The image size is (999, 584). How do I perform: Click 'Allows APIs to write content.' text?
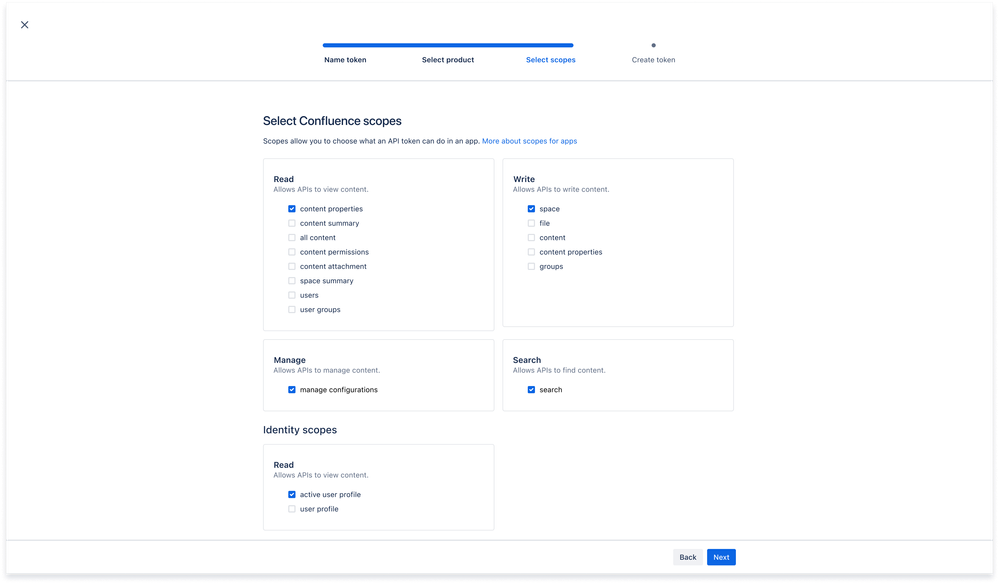pos(561,190)
